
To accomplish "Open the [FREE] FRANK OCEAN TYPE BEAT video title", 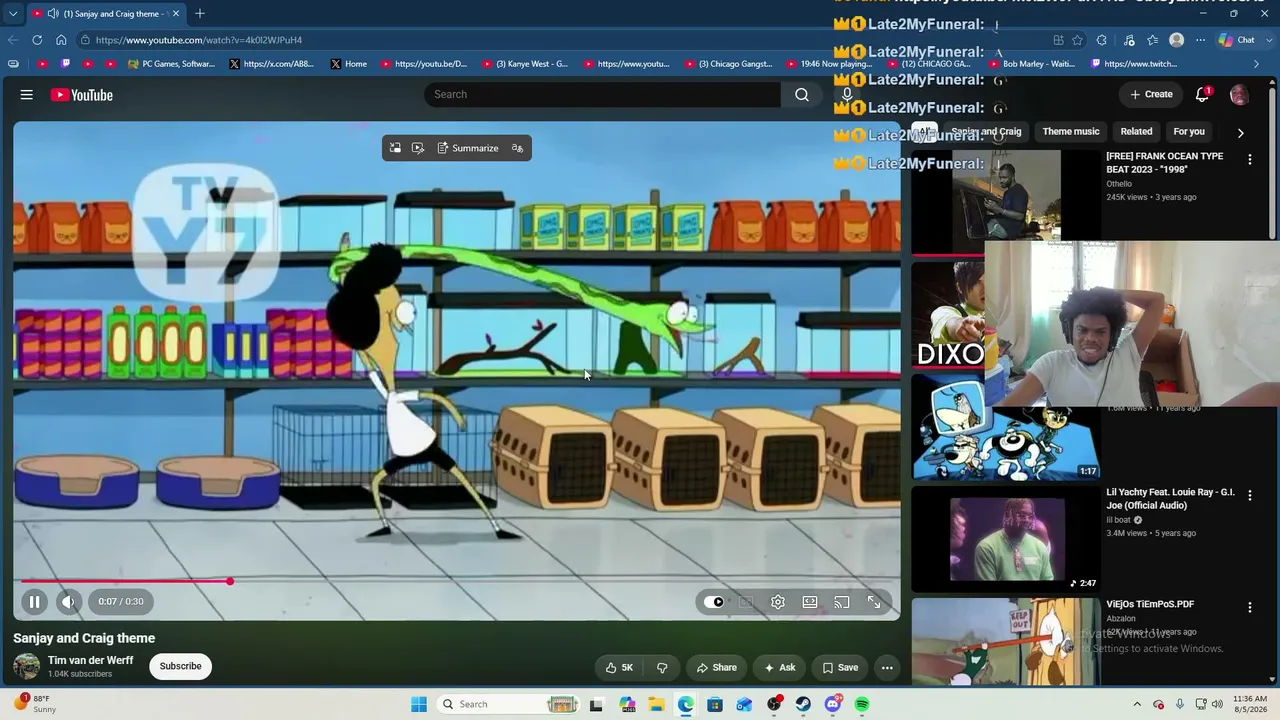I will click(1165, 162).
